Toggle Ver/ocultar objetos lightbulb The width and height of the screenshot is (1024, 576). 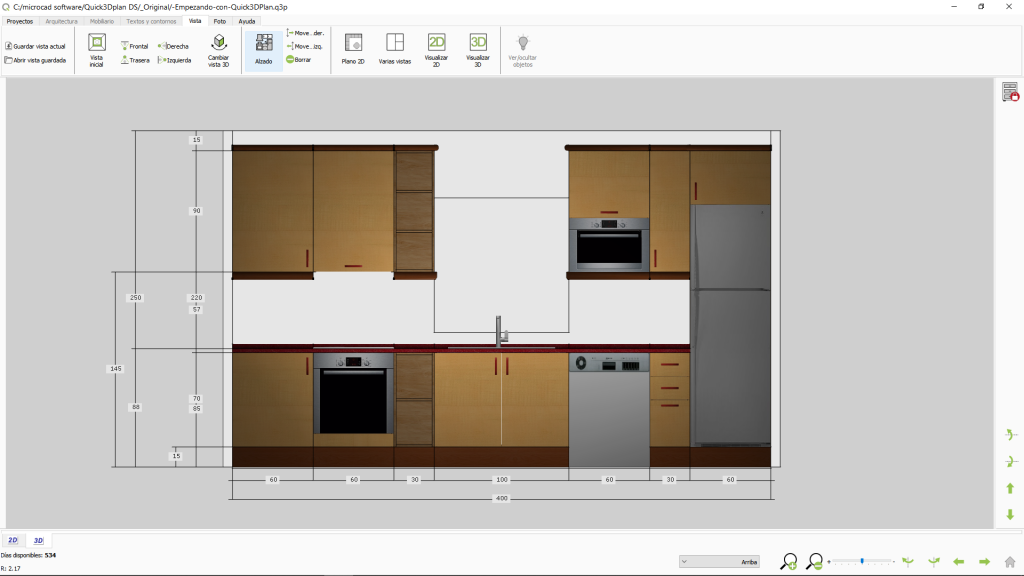(x=522, y=44)
